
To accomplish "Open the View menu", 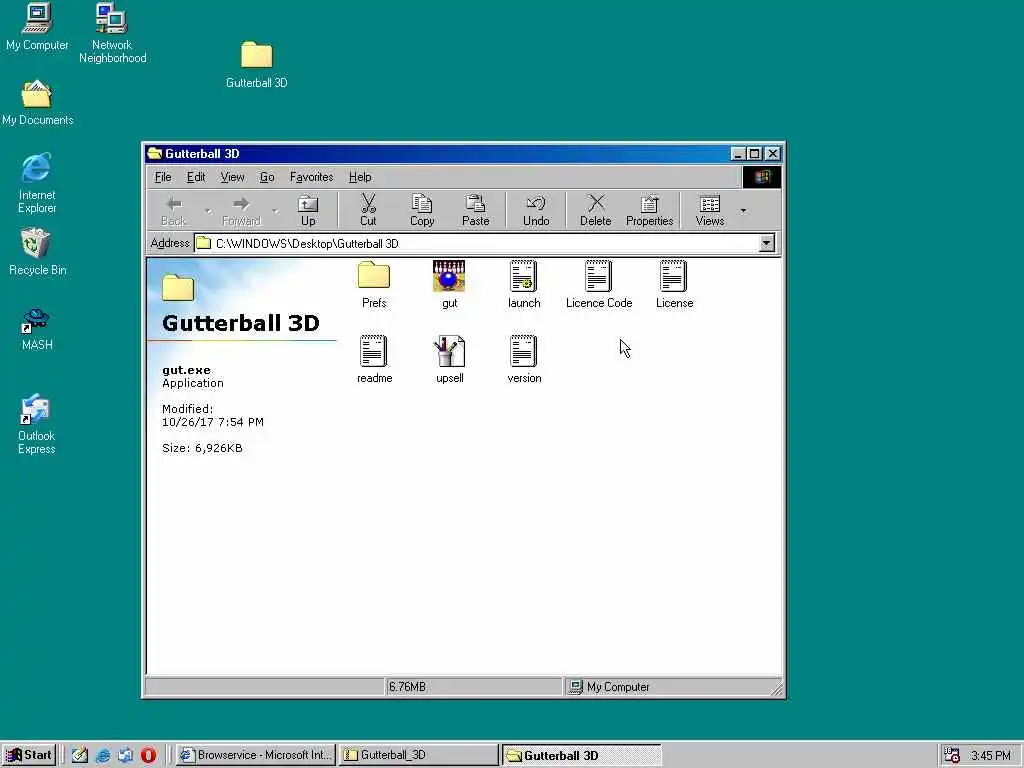I will [x=232, y=177].
